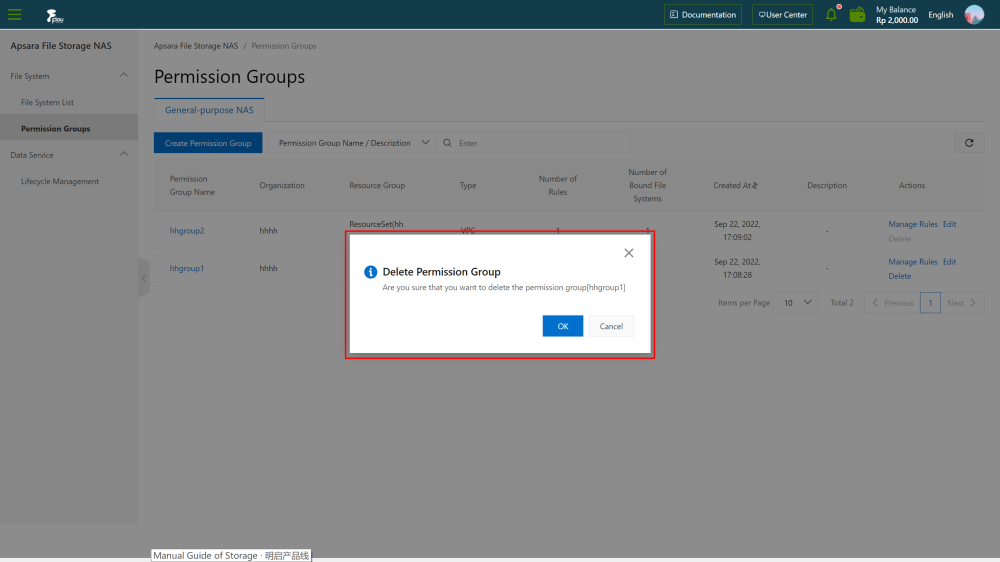Click the Apsara File Storage NAS sidebar title
The width and height of the screenshot is (1000, 562).
click(x=61, y=46)
